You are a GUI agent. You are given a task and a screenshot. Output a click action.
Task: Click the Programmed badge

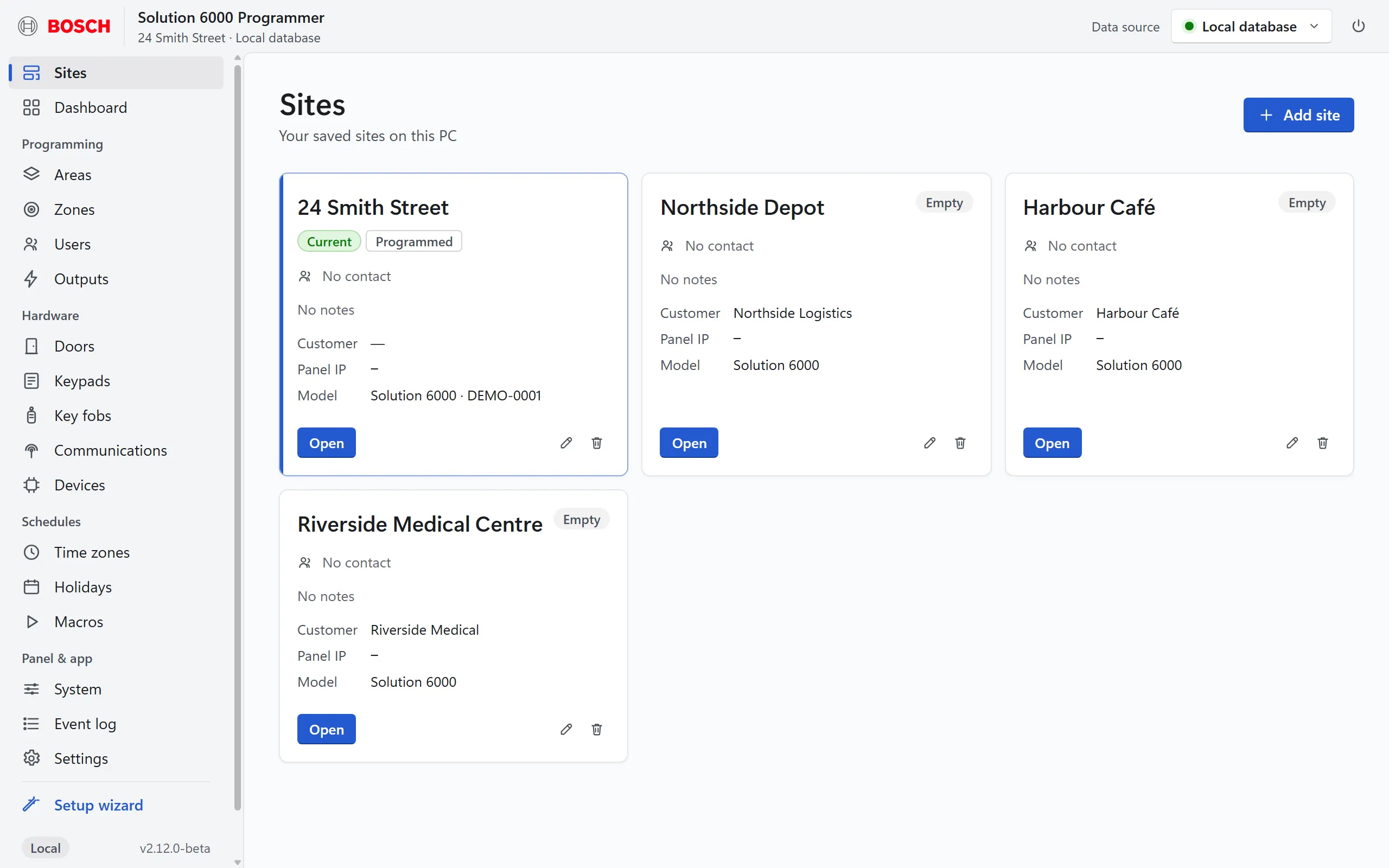[414, 242]
